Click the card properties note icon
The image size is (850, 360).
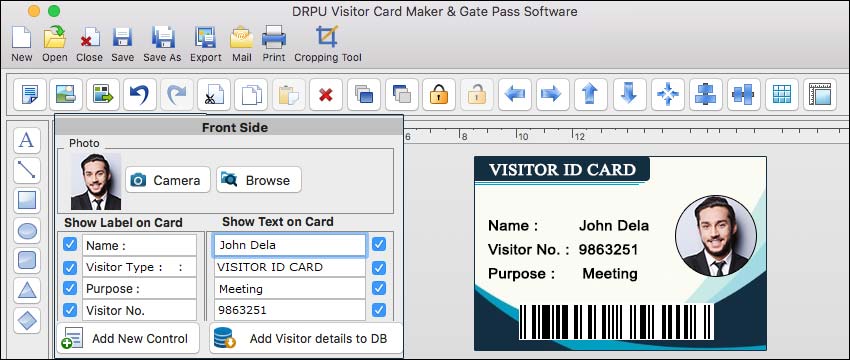29,95
